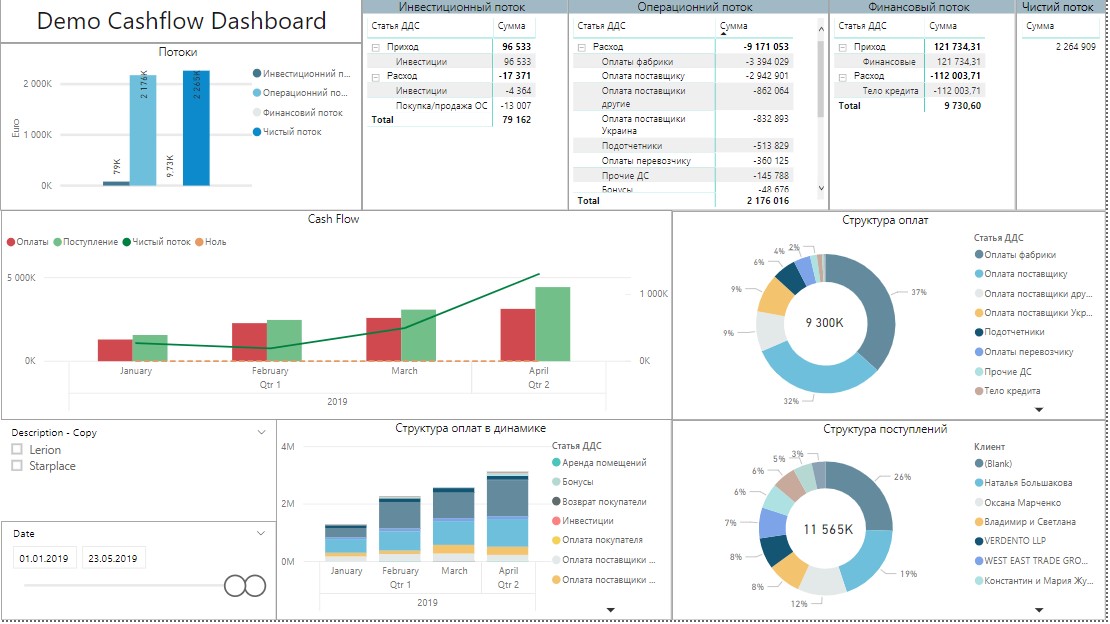1110x624 pixels.
Task: Select the Оплаты фабрики legend marker
Action: click(x=979, y=255)
